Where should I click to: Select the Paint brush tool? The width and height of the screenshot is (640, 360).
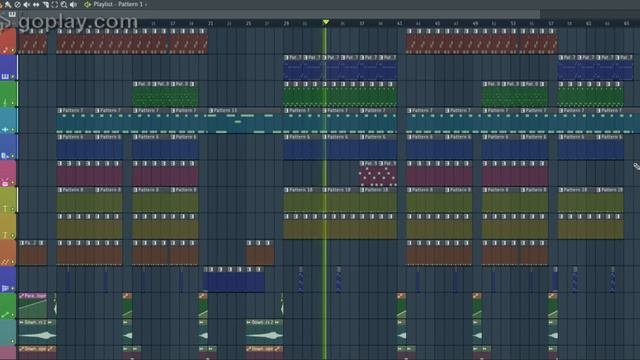tap(8, 4)
